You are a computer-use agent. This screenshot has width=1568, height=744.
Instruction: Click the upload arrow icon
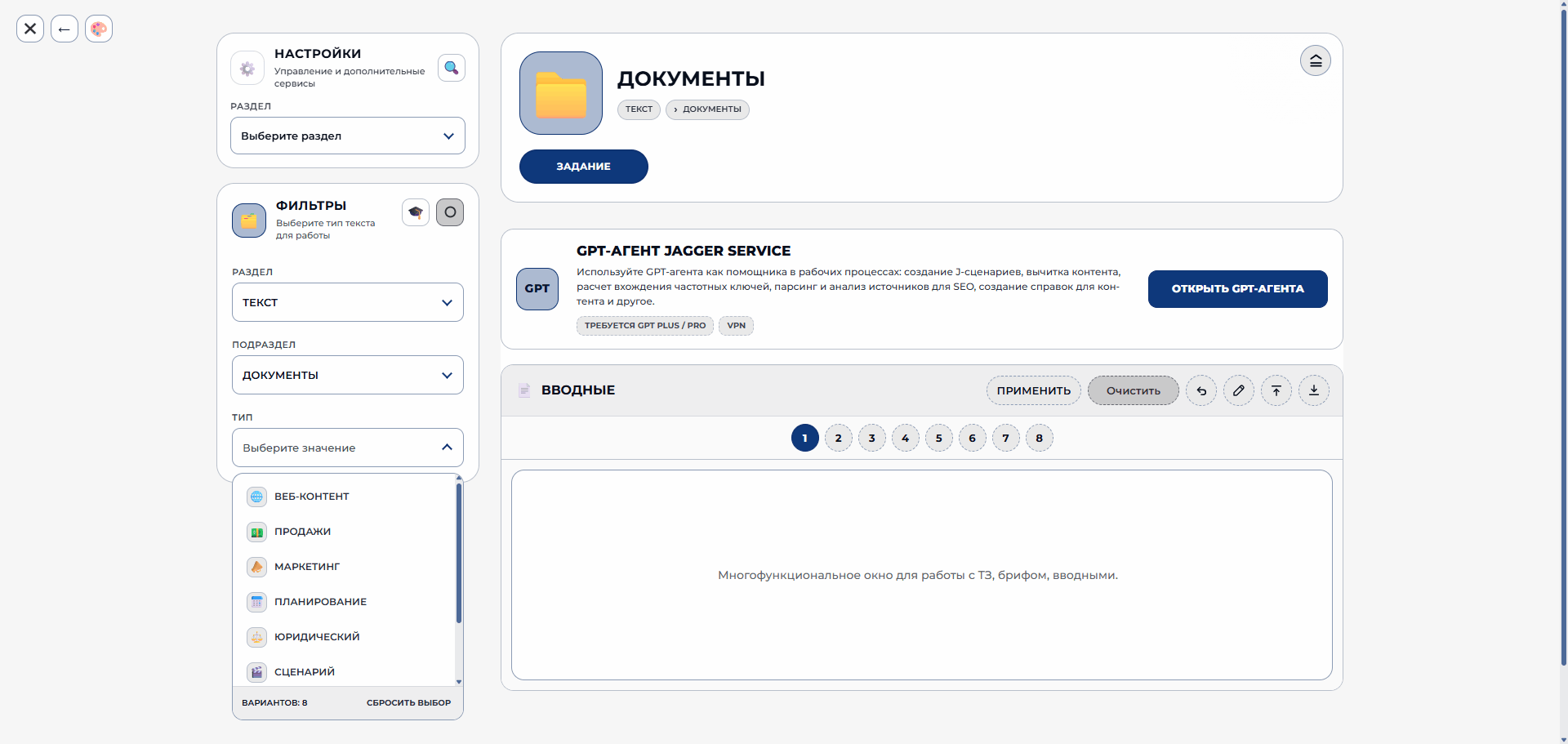[x=1276, y=390]
